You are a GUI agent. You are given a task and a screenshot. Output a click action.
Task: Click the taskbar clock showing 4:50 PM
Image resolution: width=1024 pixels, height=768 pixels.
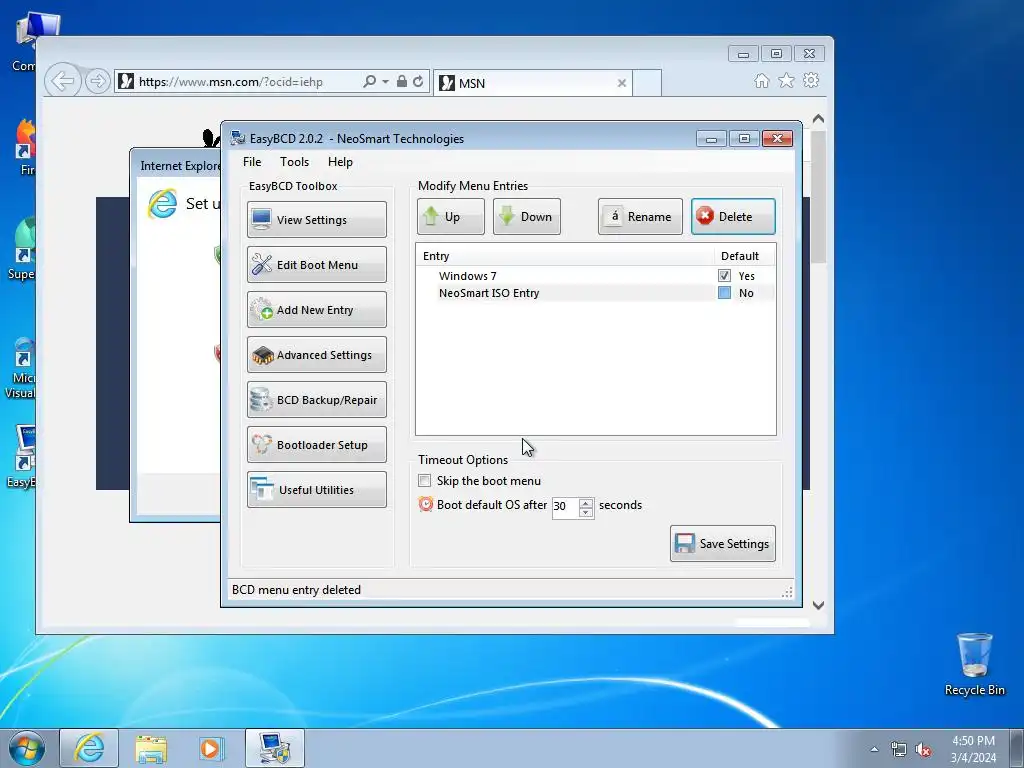(x=973, y=749)
